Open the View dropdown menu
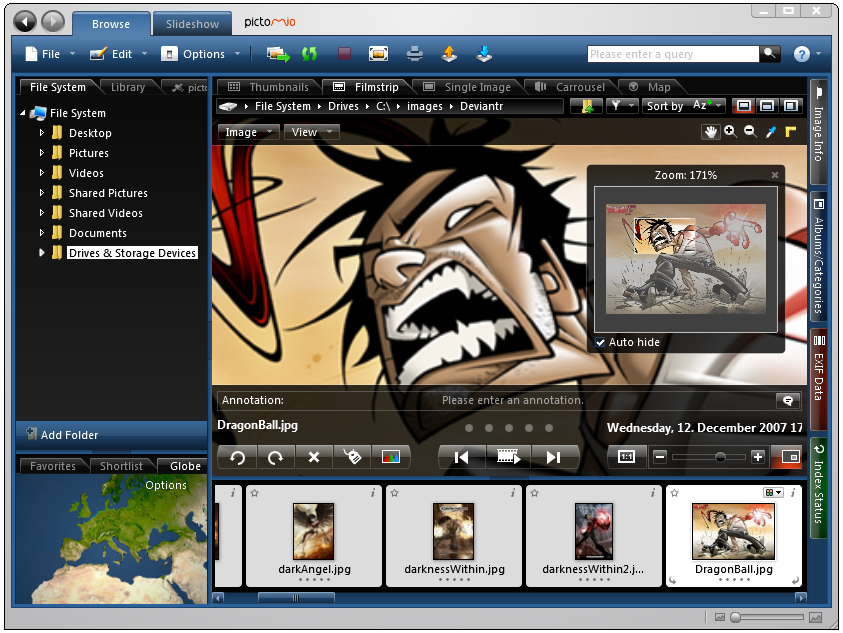843x633 pixels. 311,132
